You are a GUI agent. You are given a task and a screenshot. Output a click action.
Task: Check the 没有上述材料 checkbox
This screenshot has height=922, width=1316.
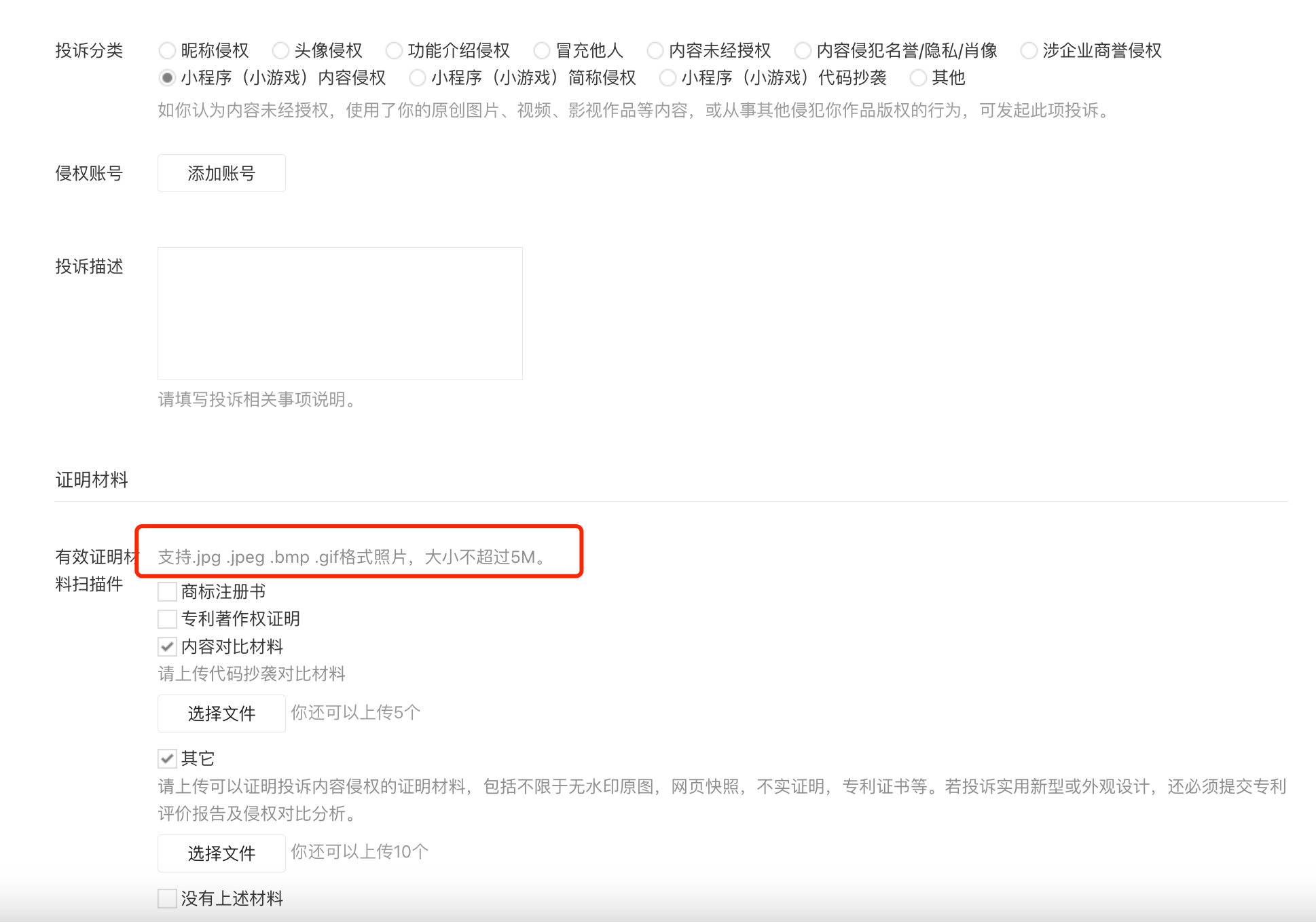point(167,899)
